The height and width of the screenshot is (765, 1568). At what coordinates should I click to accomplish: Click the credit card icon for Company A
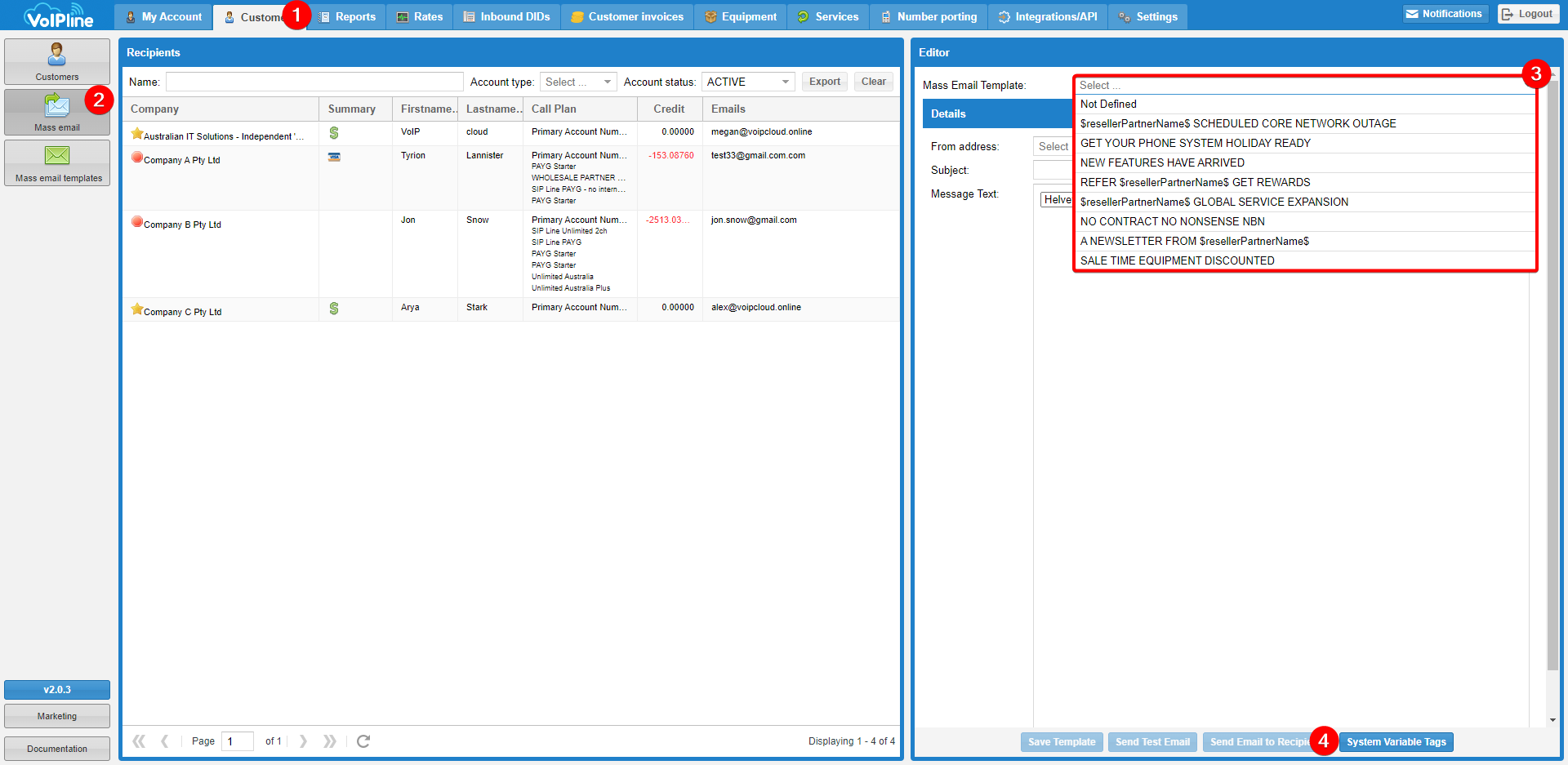pyautogui.click(x=334, y=157)
